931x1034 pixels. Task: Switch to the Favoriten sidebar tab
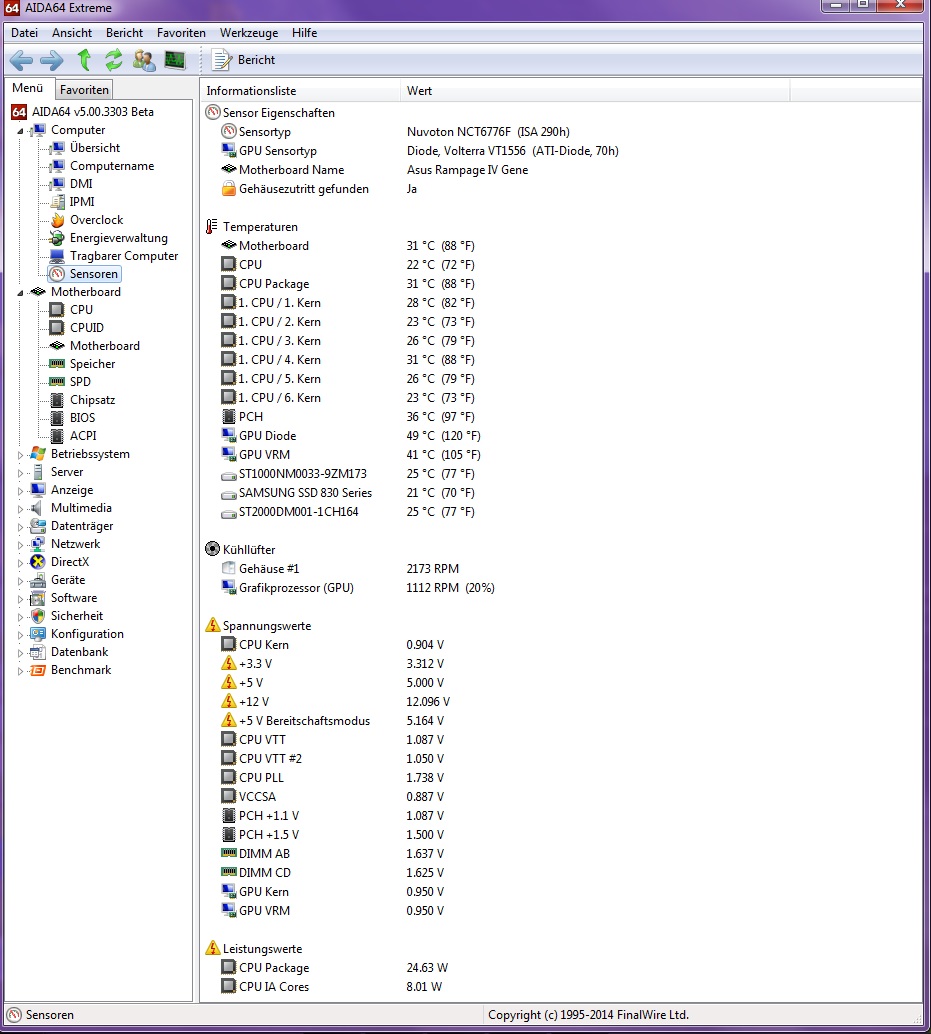pyautogui.click(x=84, y=90)
